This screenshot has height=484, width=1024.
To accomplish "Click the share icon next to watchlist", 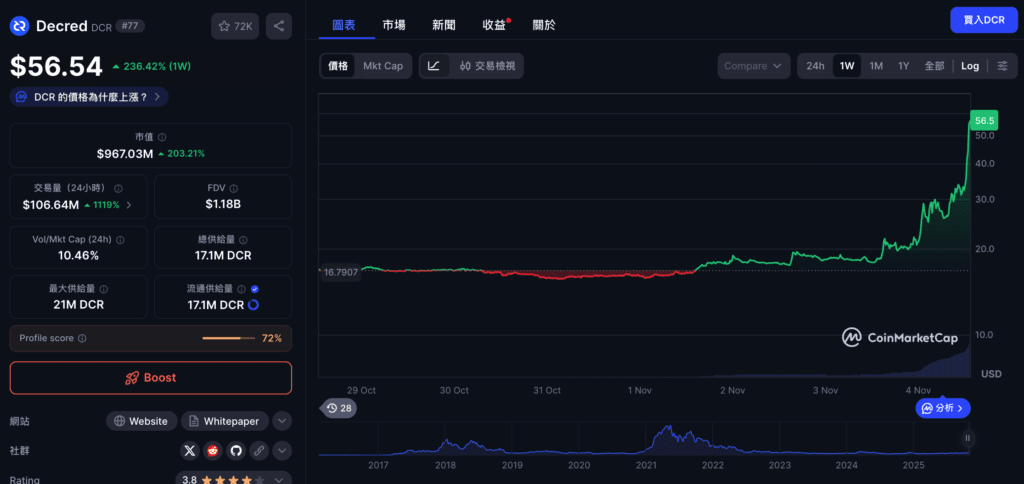I will 278,27.
